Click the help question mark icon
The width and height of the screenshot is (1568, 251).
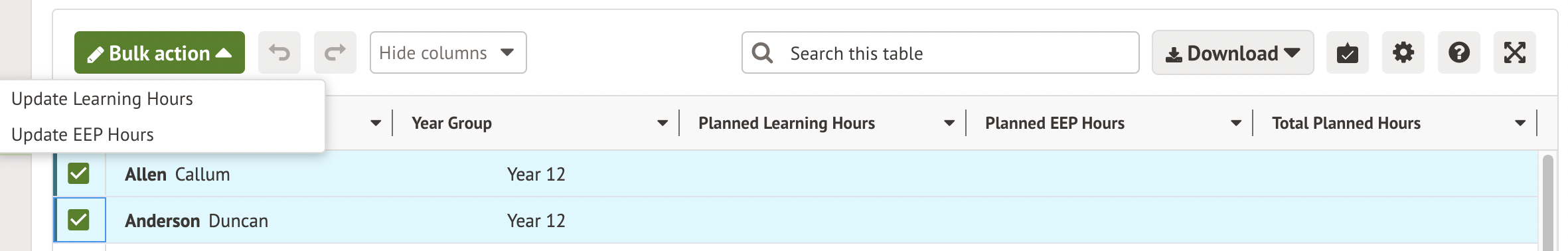[x=1459, y=52]
